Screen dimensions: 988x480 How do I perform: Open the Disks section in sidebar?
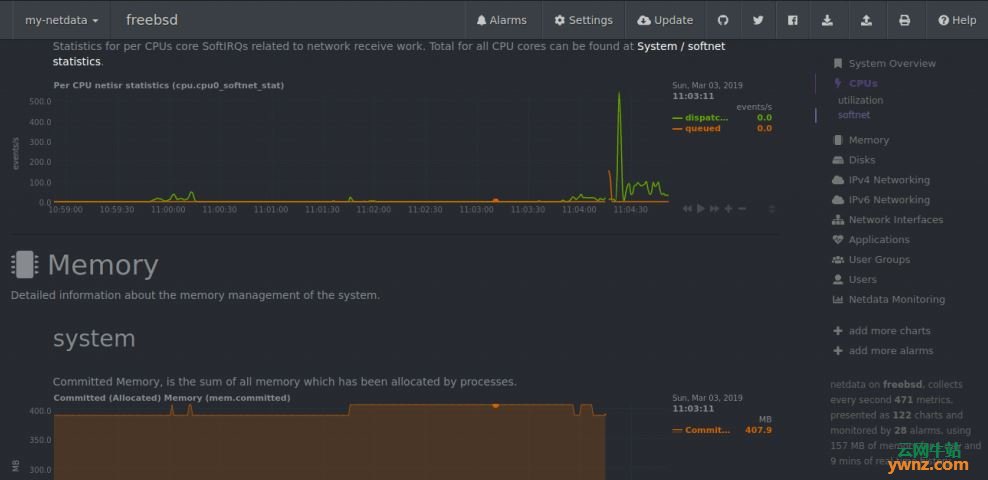click(861, 160)
